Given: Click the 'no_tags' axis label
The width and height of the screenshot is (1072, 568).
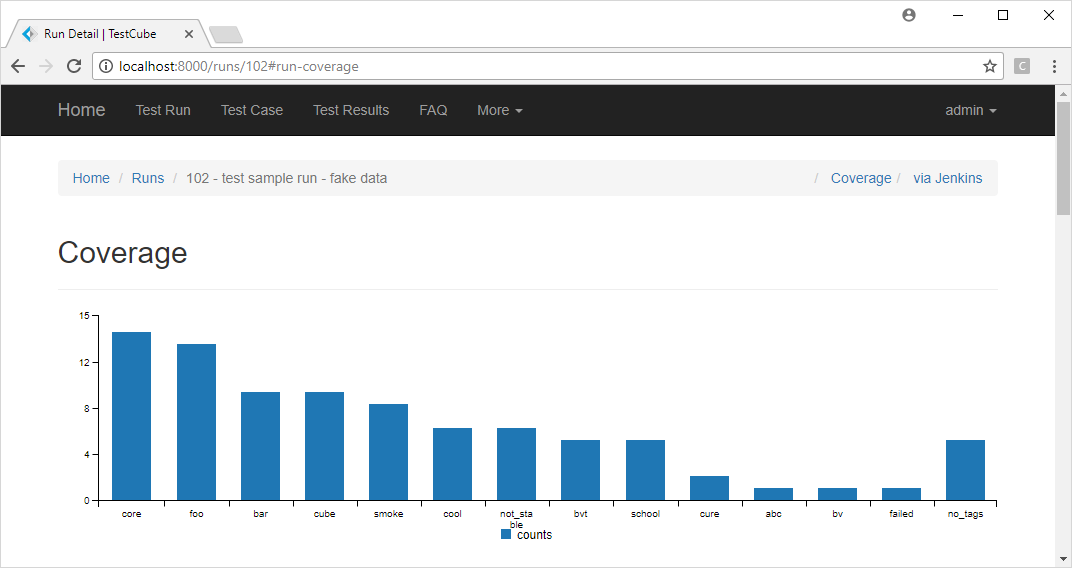Looking at the screenshot, I should click(x=965, y=514).
